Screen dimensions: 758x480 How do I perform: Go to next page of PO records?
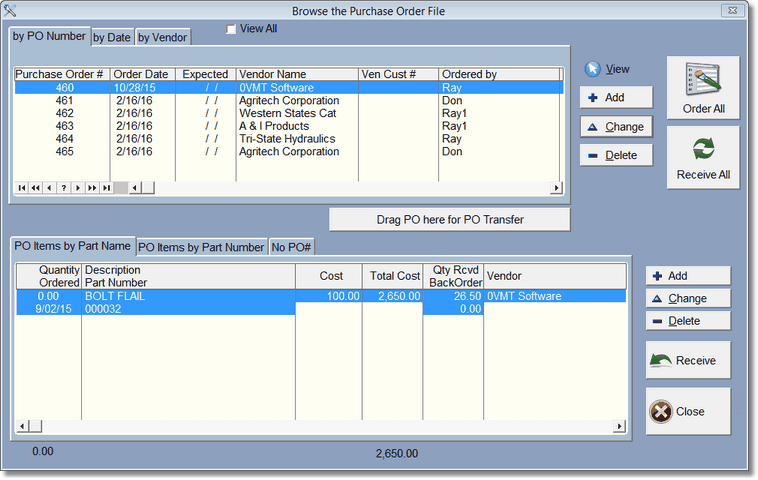pyautogui.click(x=92, y=188)
